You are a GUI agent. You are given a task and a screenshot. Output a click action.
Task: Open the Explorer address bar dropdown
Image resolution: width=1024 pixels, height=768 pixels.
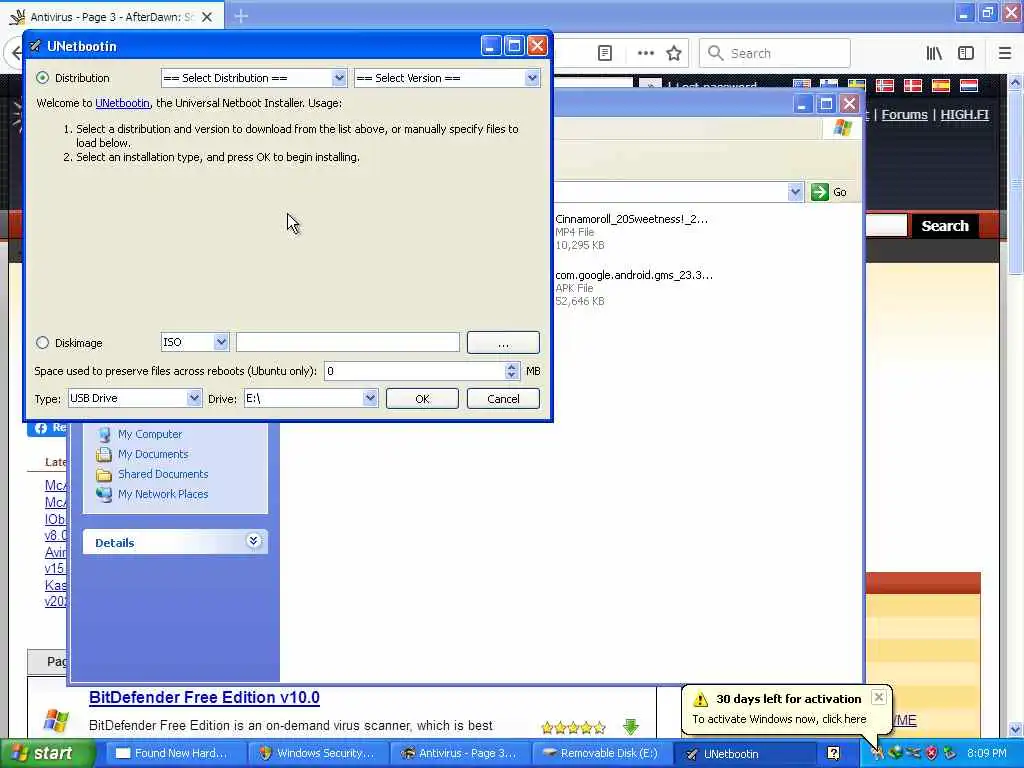794,192
